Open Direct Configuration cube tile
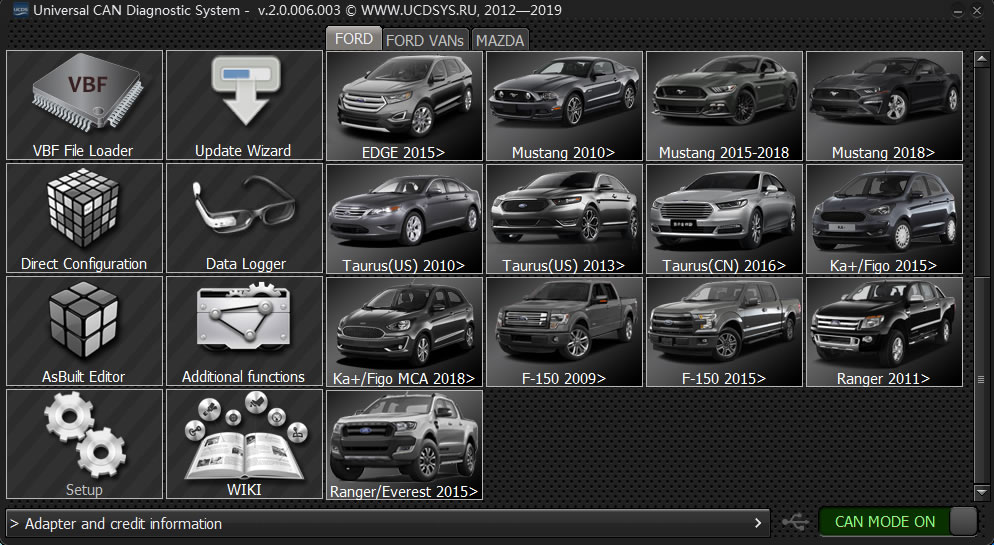Viewport: 994px width, 545px height. click(x=84, y=218)
